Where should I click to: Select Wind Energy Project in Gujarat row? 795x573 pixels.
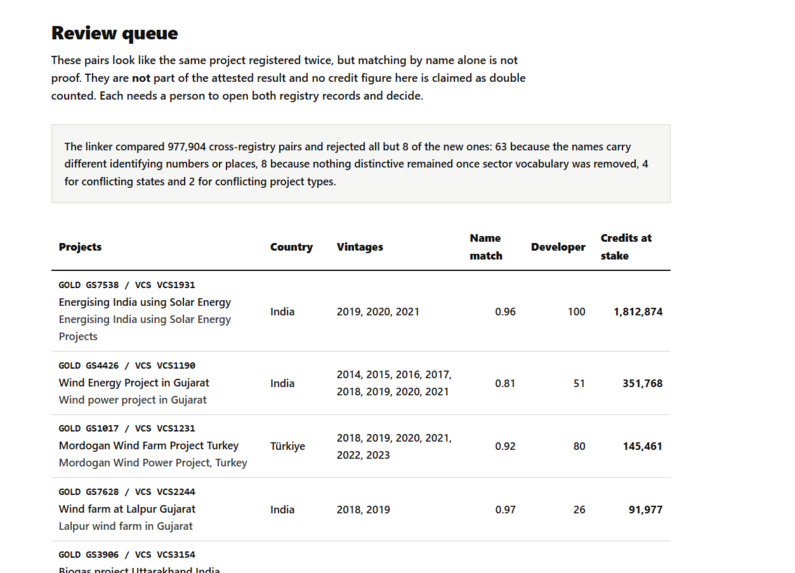pos(360,383)
